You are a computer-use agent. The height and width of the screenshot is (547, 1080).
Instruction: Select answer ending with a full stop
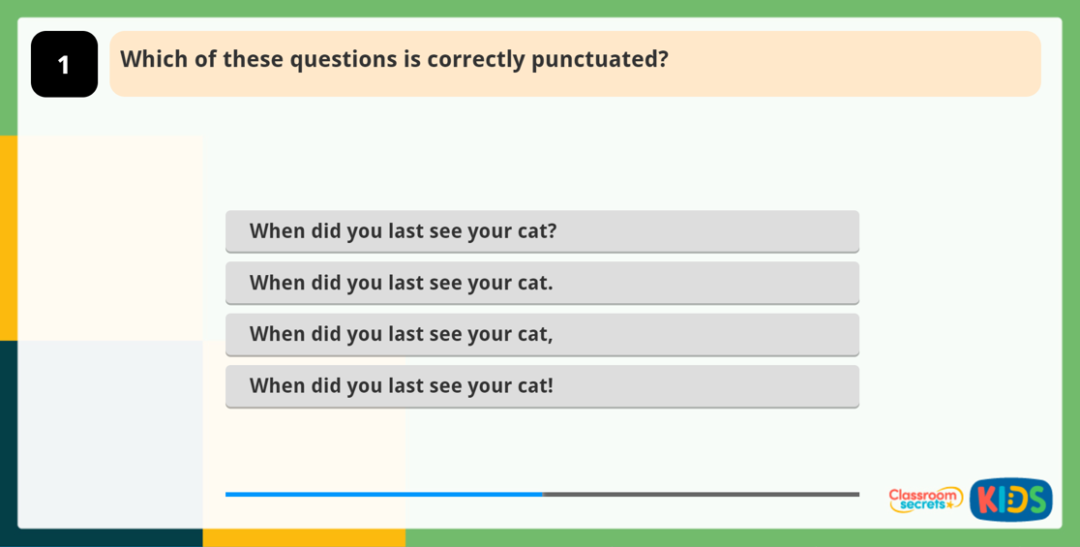tap(541, 283)
